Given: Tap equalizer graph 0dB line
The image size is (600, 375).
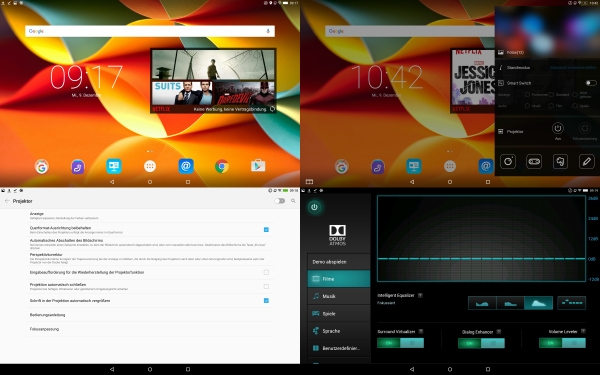Looking at the screenshot, I should pos(481,259).
